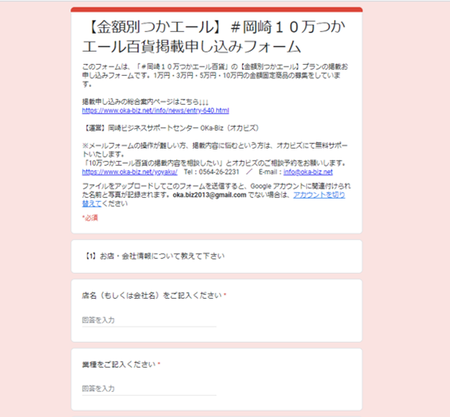Click the ファイルをアップロード upload notice paragraph

pyautogui.click(x=216, y=195)
